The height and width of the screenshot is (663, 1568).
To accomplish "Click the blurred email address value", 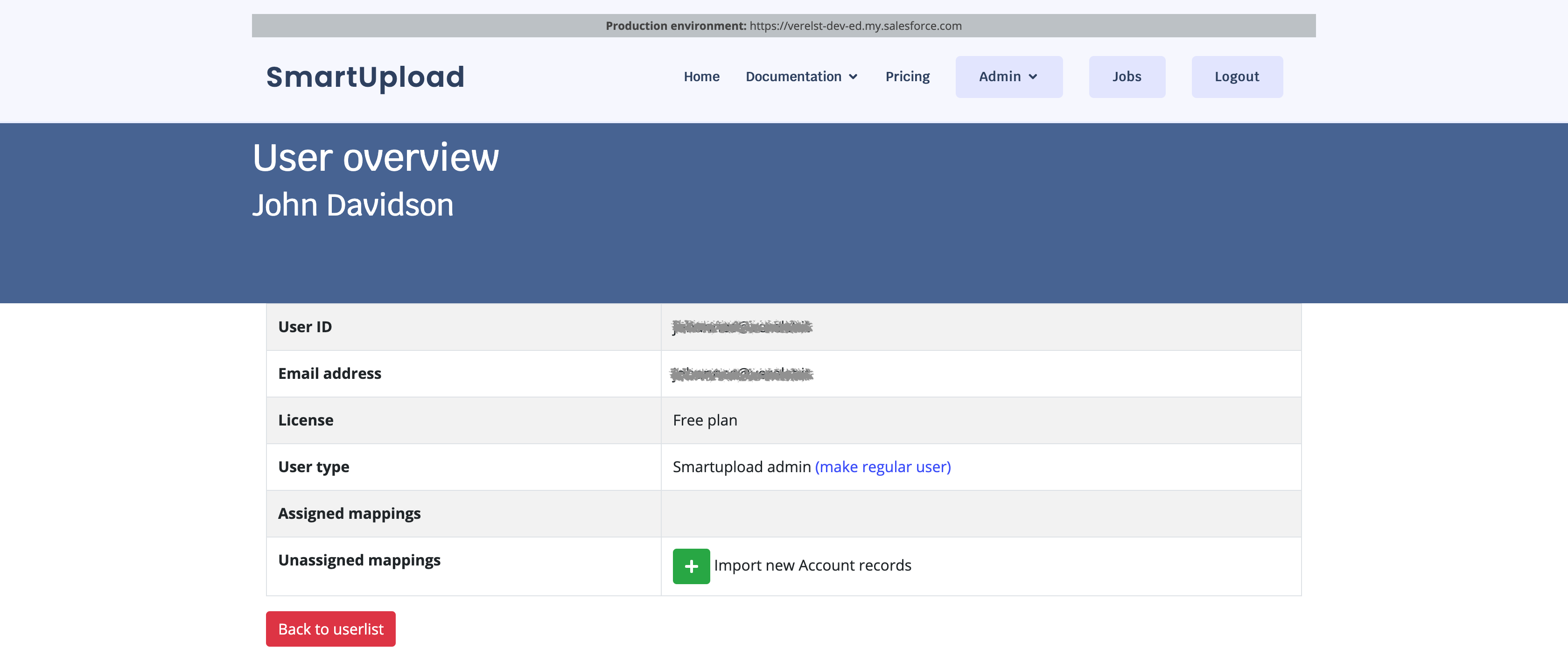I will coord(742,374).
